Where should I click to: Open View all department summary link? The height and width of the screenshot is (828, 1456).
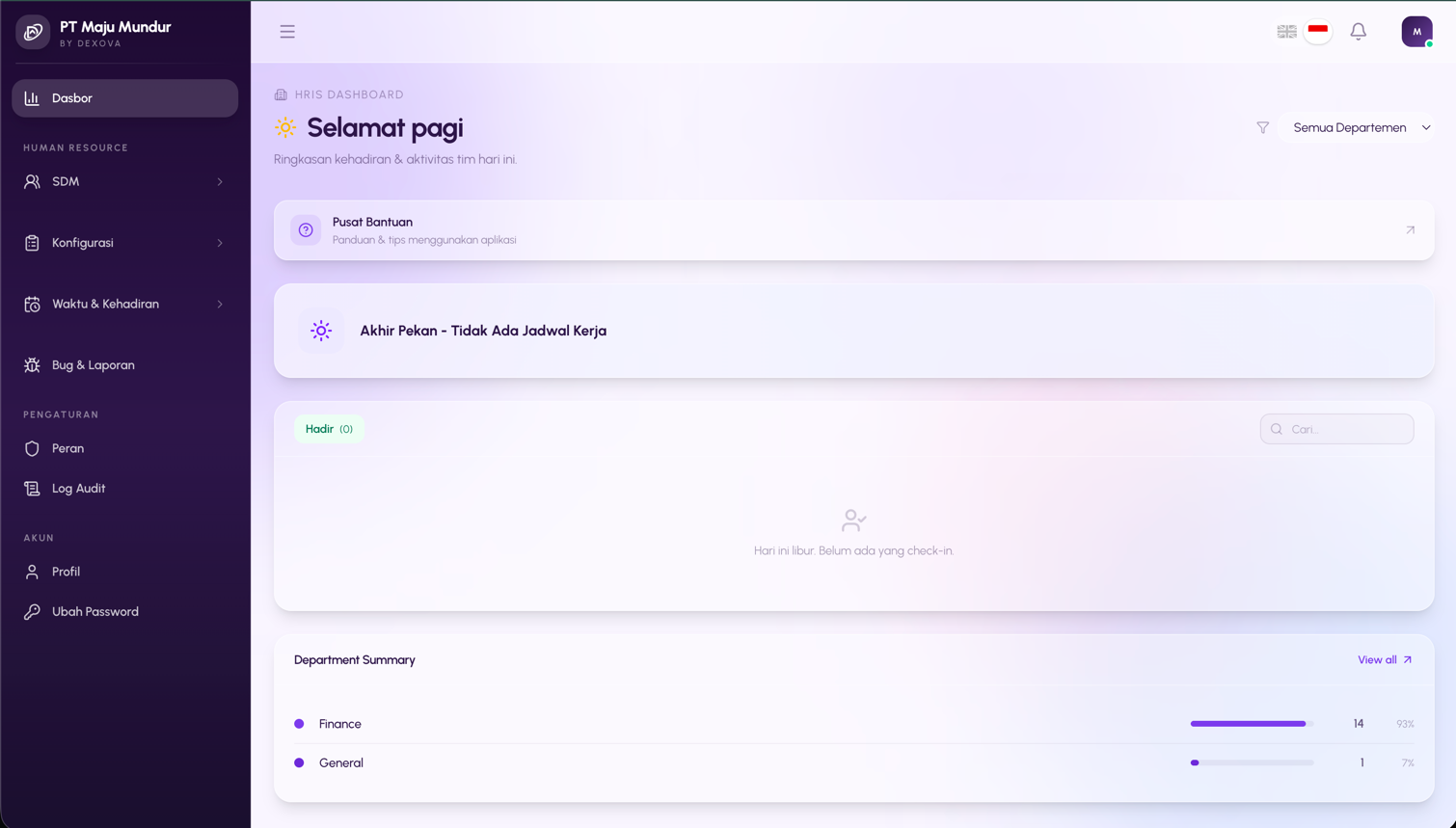1385,660
